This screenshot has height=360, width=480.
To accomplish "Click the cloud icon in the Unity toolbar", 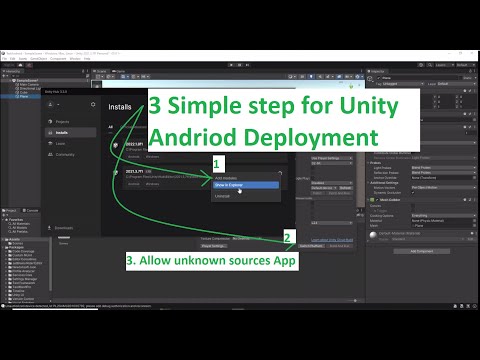I will 21,65.
